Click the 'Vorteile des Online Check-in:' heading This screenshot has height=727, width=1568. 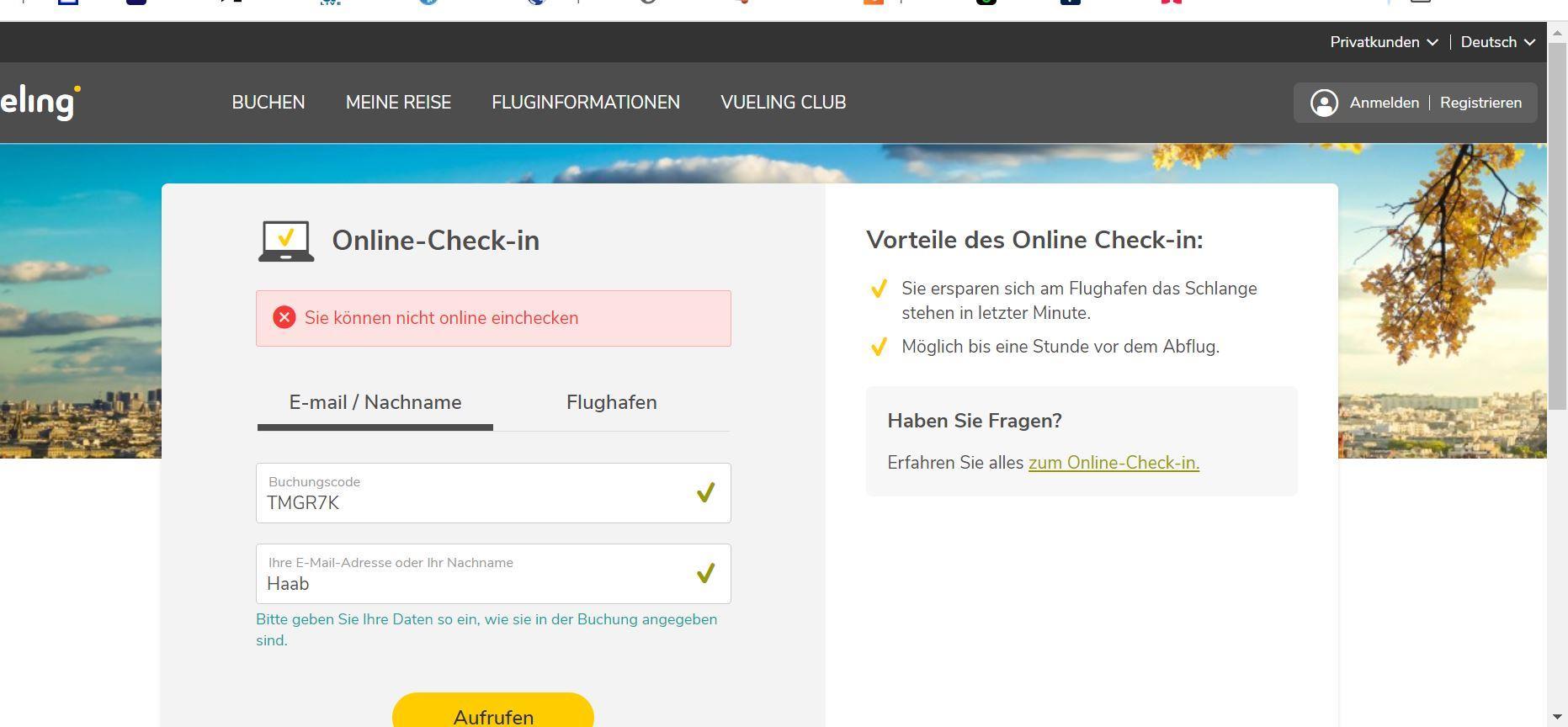point(1034,240)
